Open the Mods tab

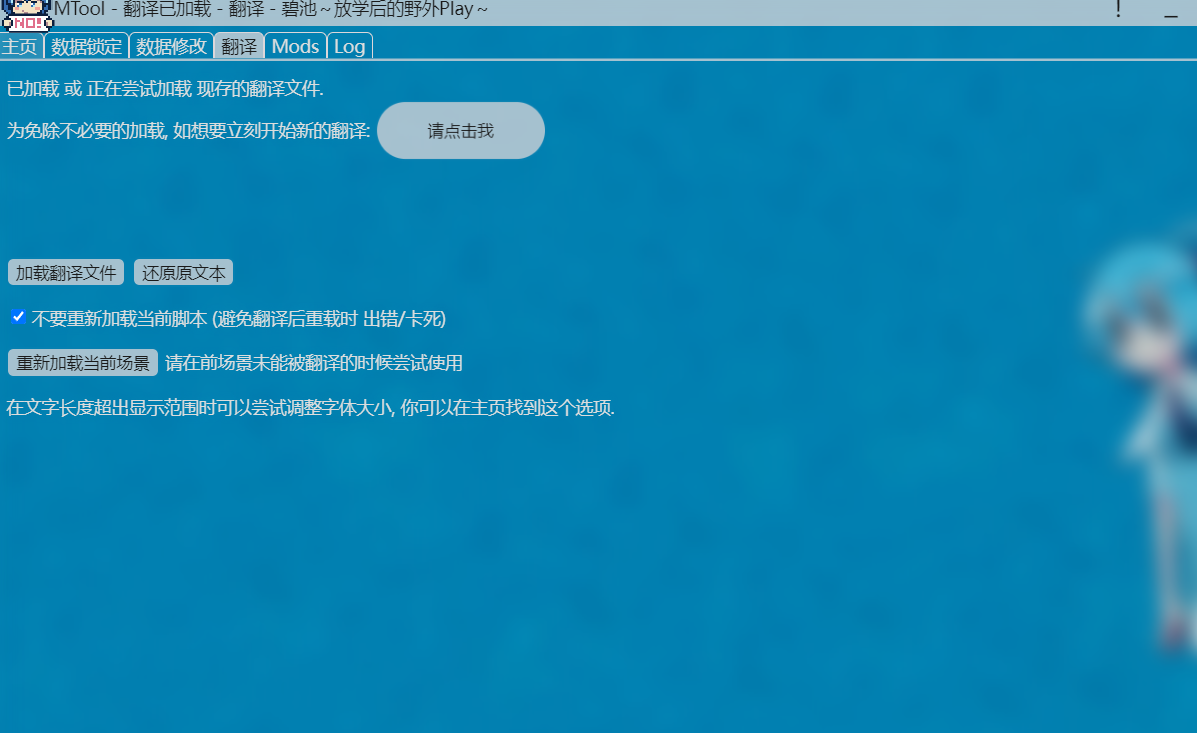295,46
